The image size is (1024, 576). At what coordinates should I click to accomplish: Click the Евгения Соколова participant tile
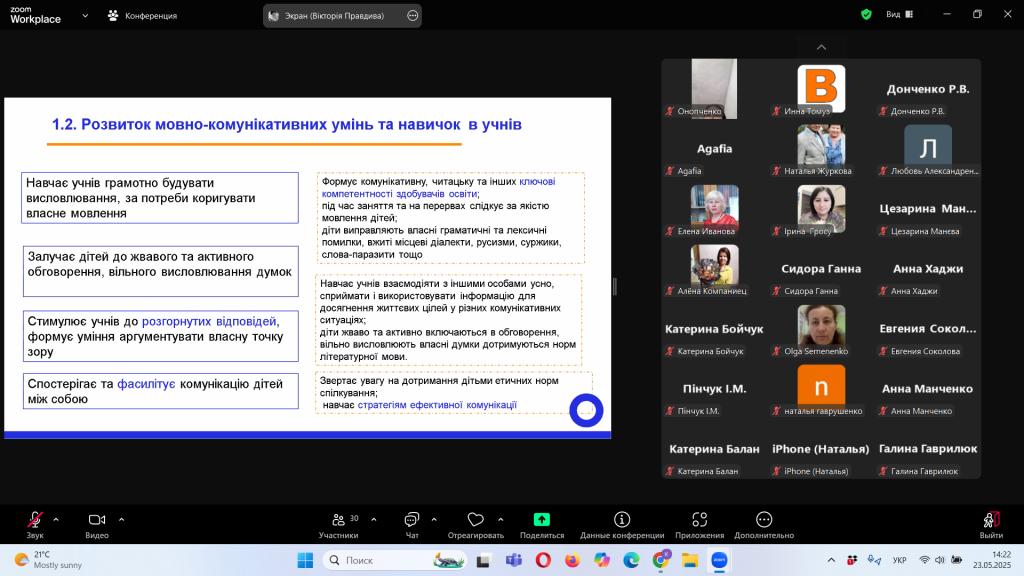point(927,329)
